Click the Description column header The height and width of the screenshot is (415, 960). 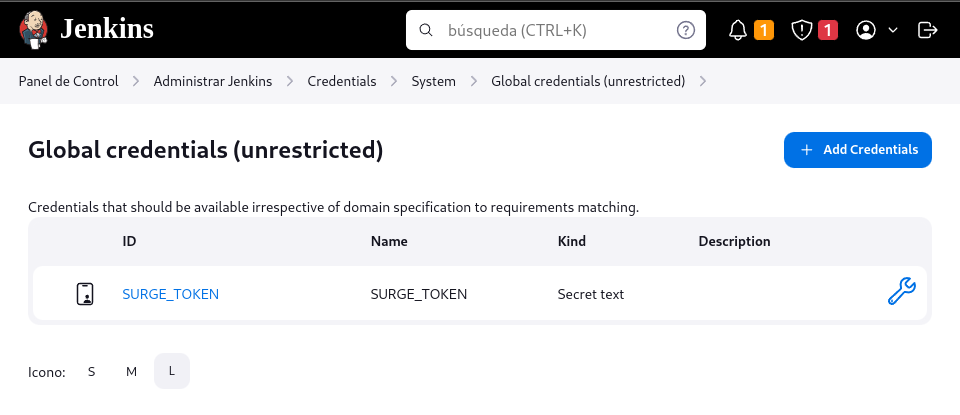734,241
